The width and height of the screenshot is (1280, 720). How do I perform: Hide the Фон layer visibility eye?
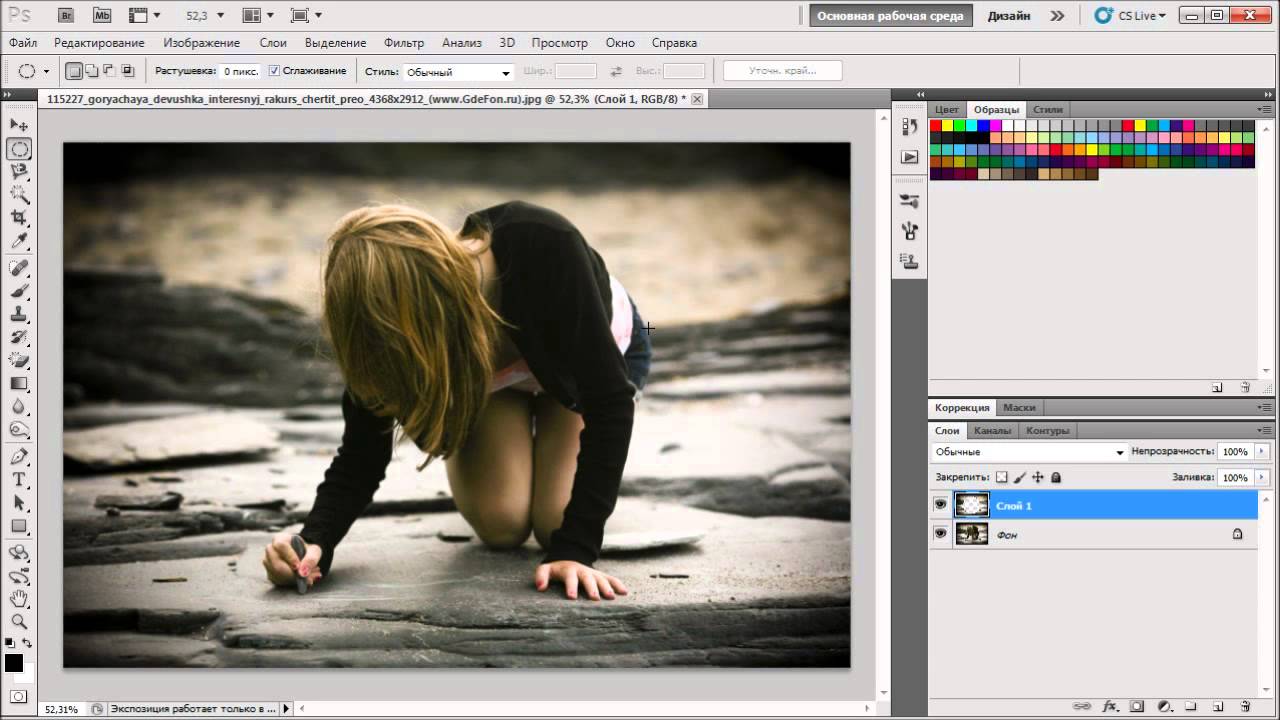click(x=940, y=534)
